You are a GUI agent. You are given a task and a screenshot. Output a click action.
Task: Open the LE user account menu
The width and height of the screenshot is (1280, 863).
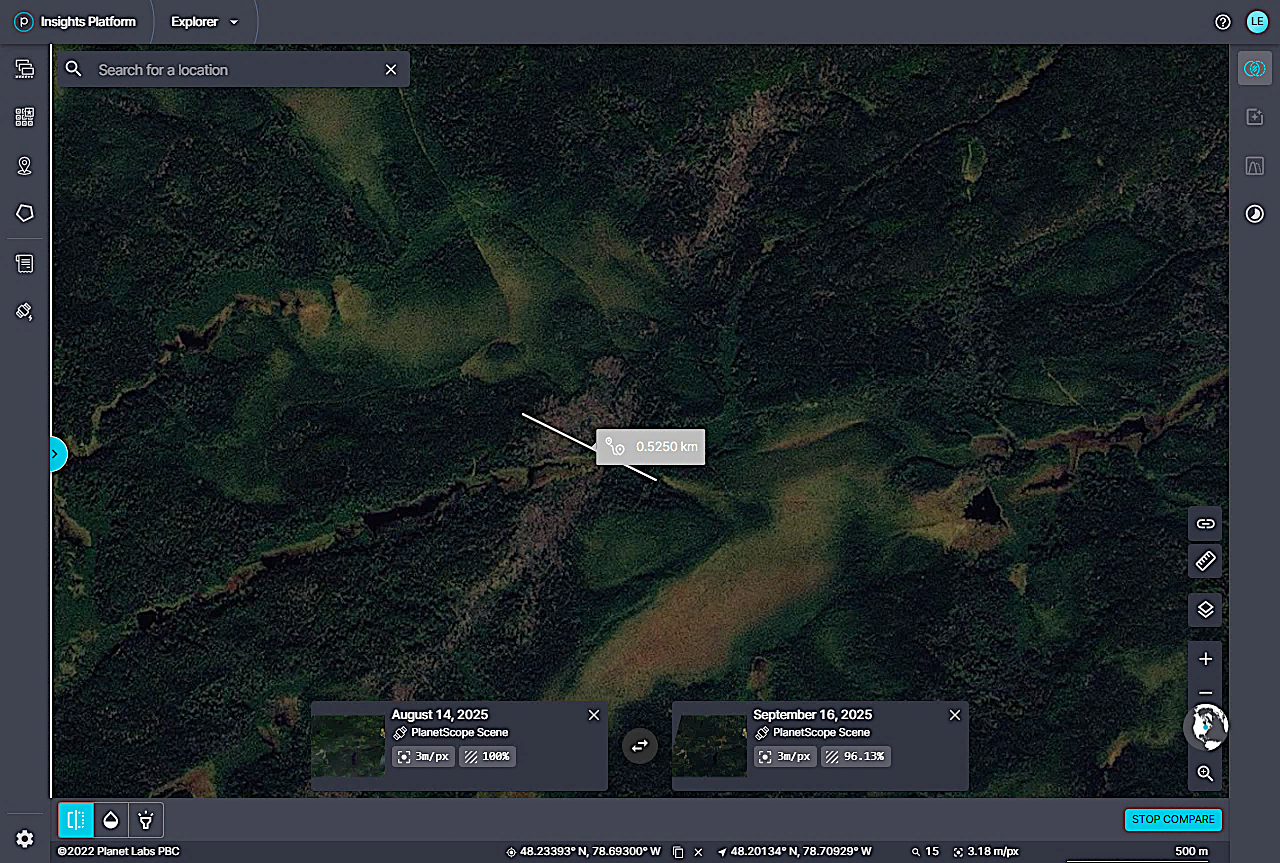point(1256,22)
